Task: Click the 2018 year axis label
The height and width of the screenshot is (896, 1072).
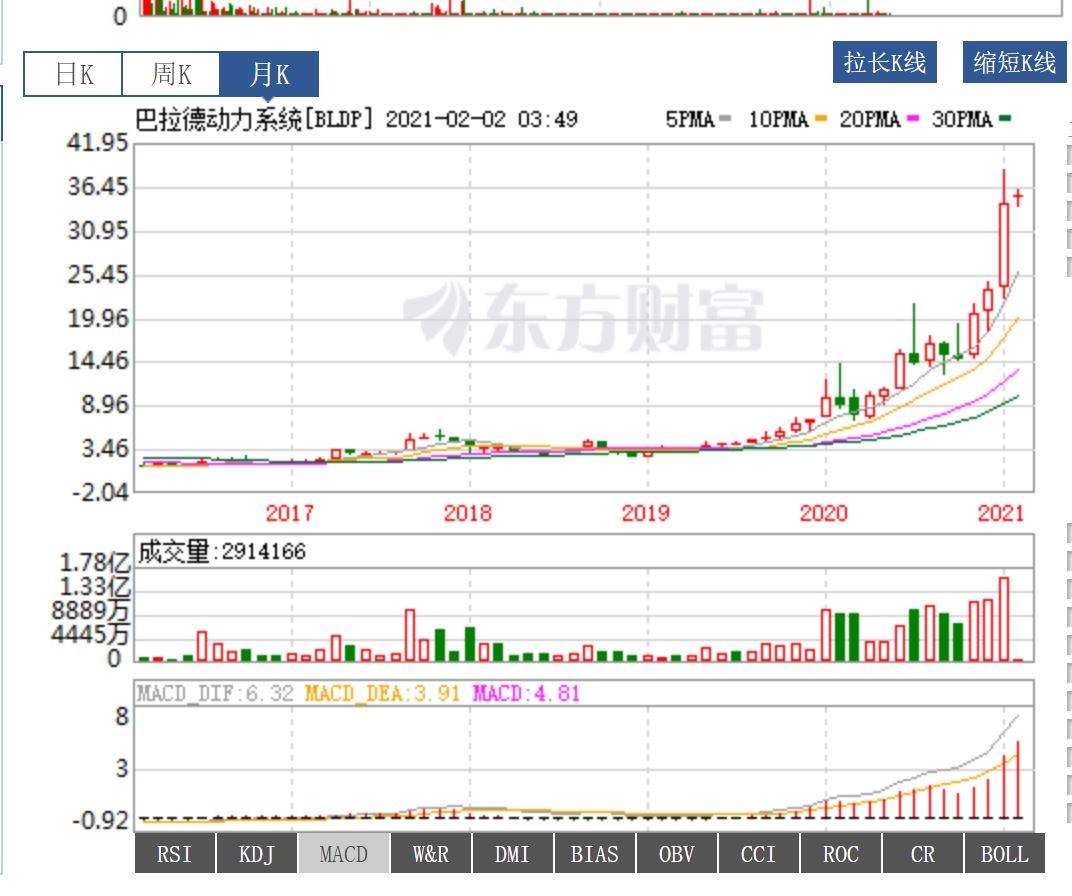Action: pyautogui.click(x=468, y=513)
